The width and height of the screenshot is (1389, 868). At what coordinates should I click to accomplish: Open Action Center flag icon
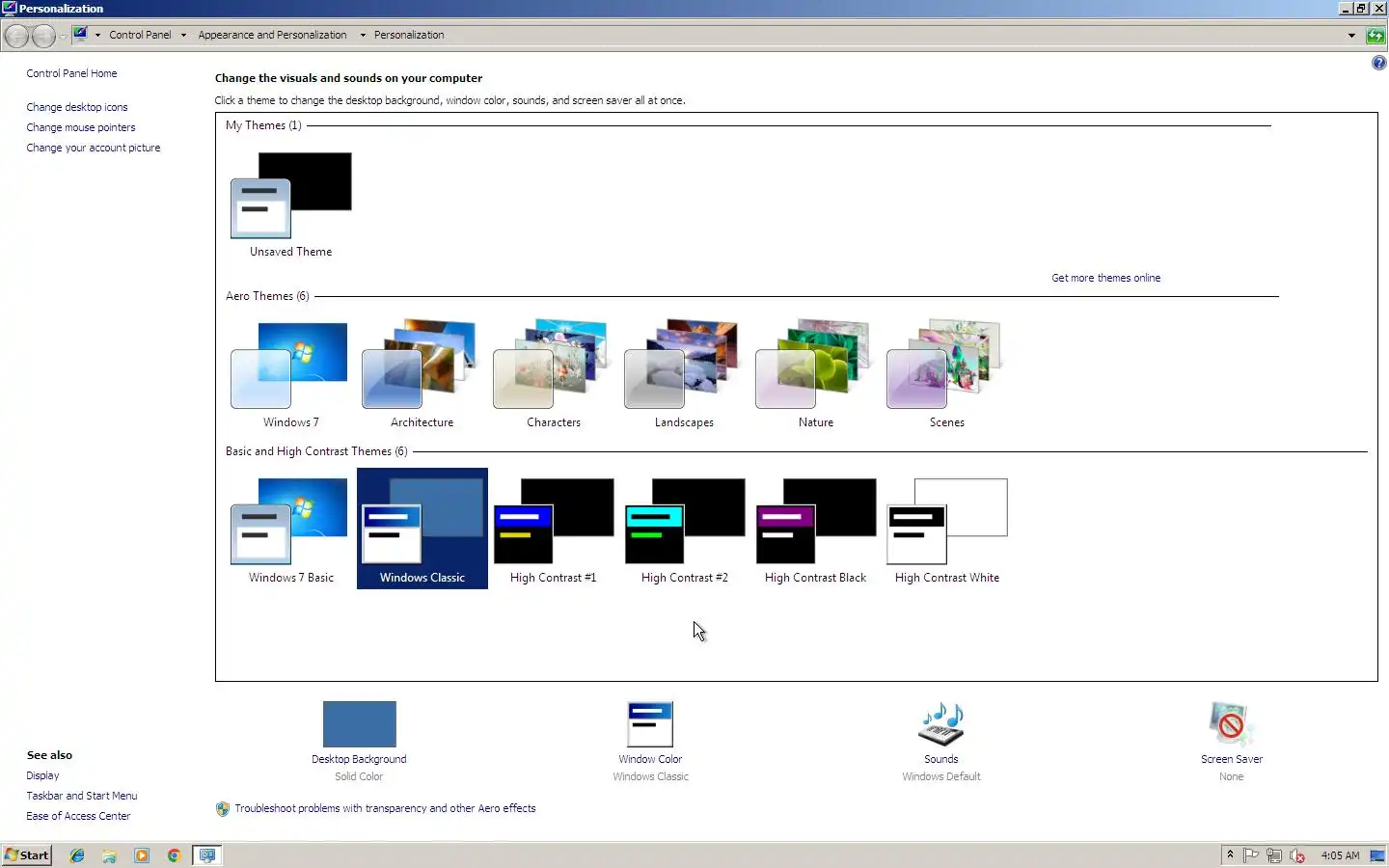click(1251, 855)
